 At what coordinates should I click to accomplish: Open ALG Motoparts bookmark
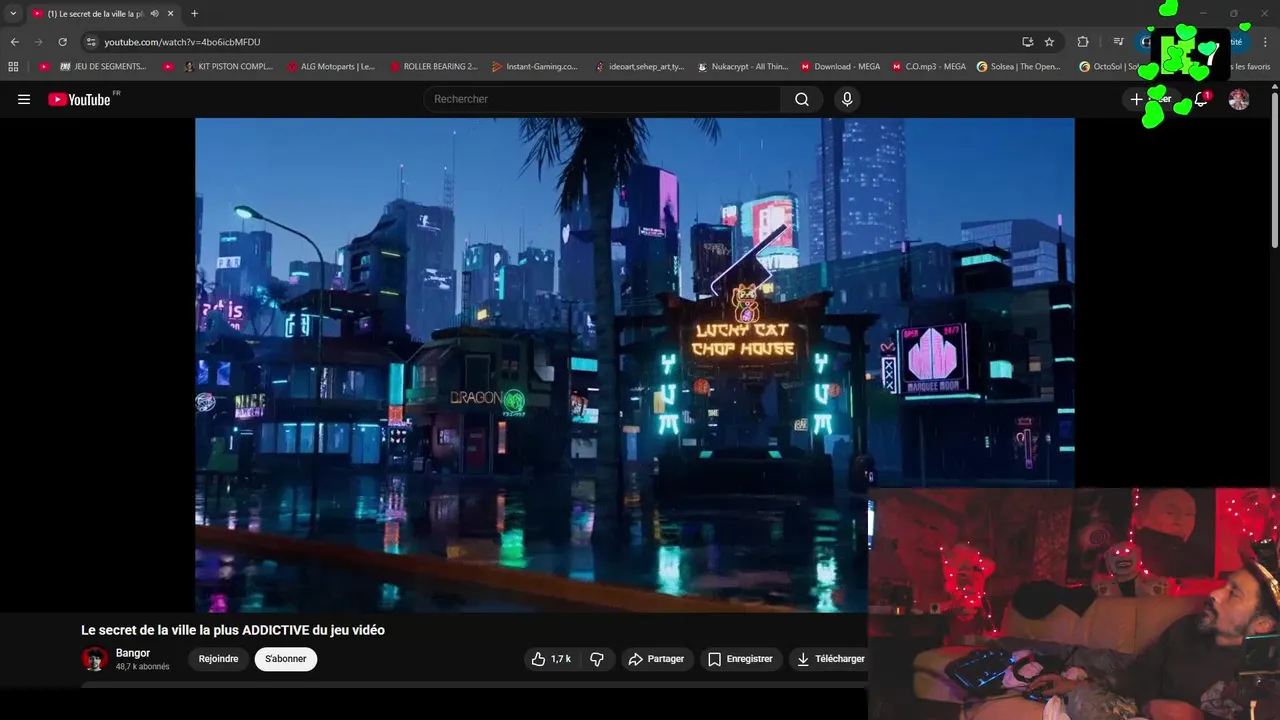pos(330,67)
